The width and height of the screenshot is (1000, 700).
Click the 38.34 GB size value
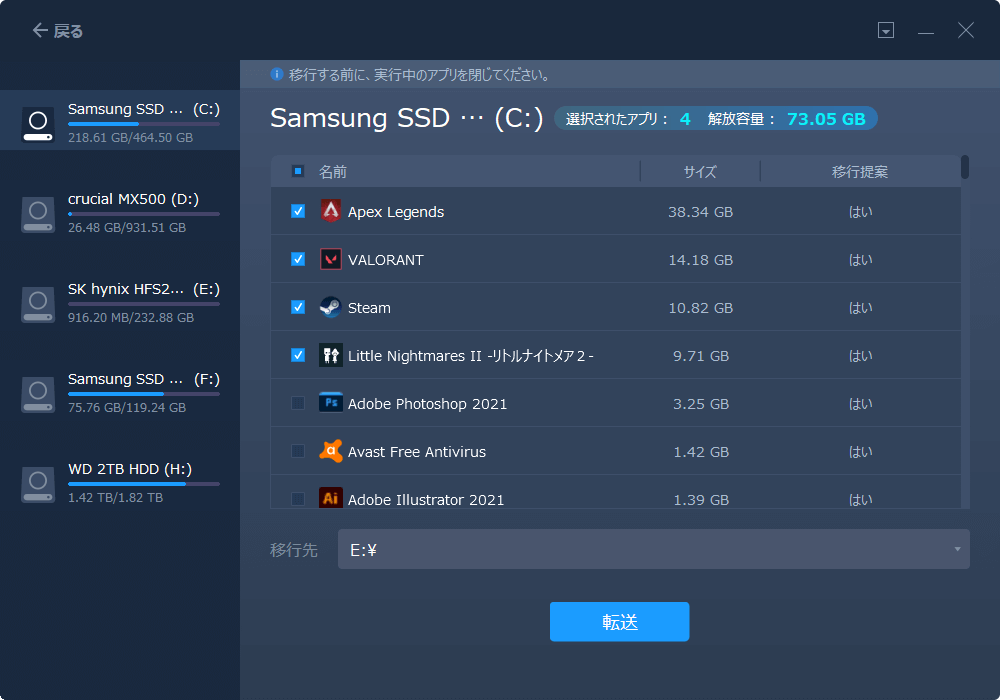(700, 212)
